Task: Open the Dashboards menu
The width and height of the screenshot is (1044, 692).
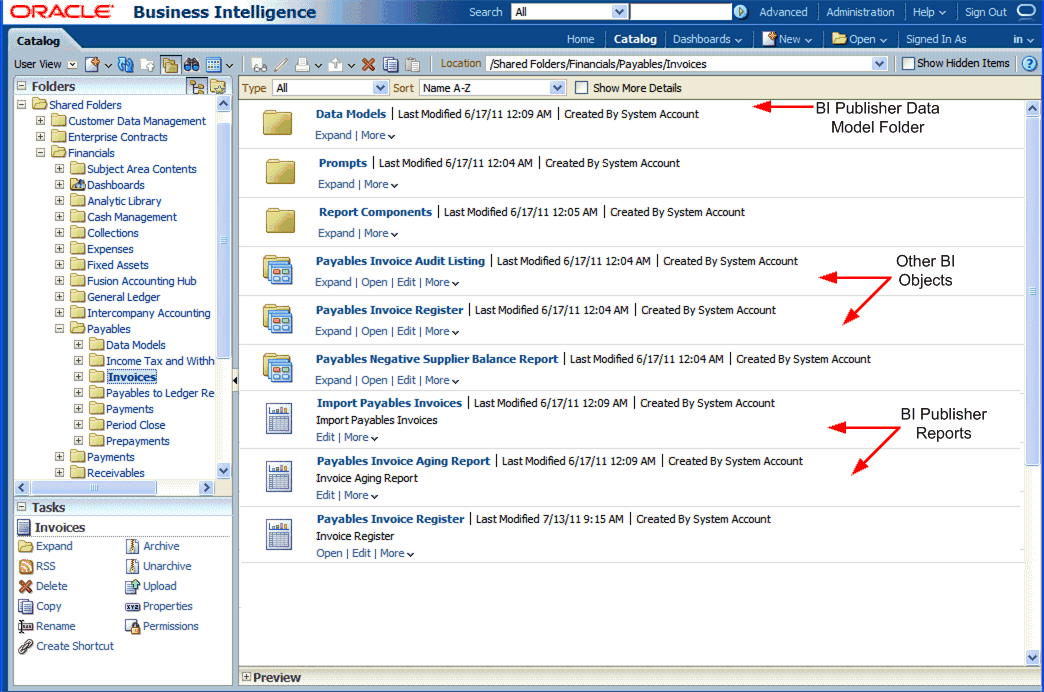Action: pos(707,39)
